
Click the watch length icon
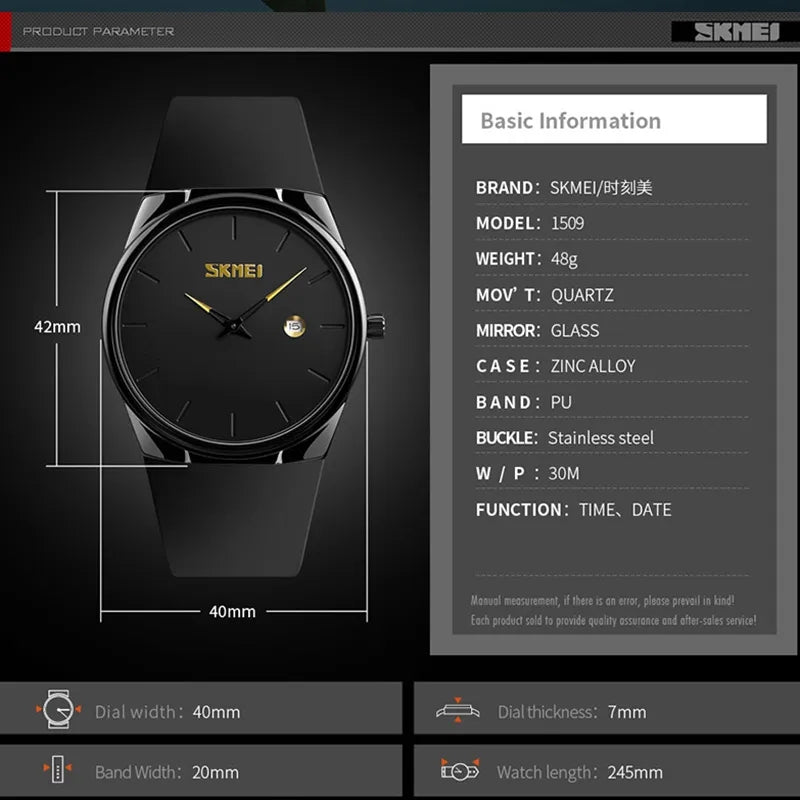coord(460,769)
